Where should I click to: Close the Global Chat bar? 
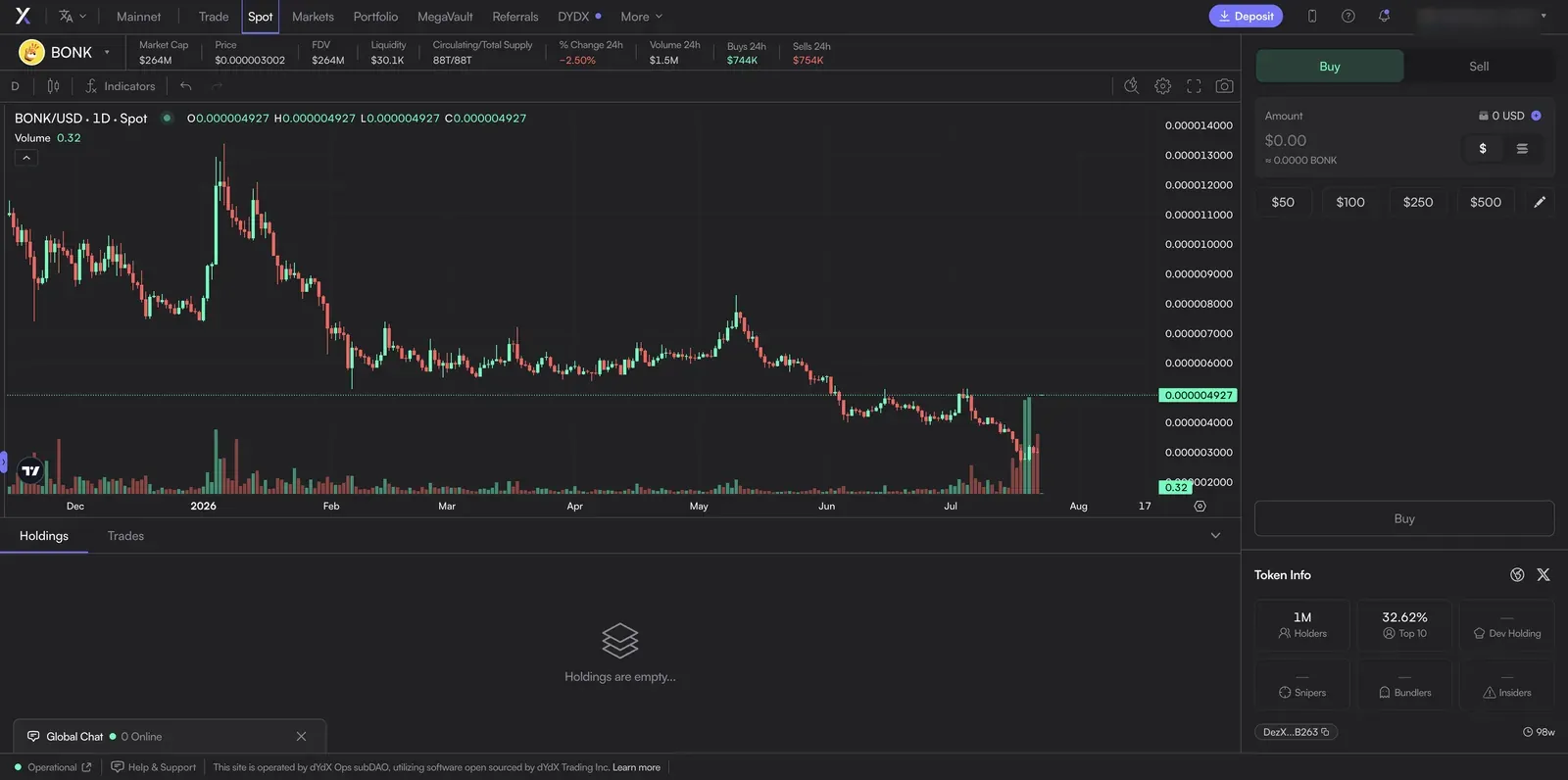tap(301, 737)
